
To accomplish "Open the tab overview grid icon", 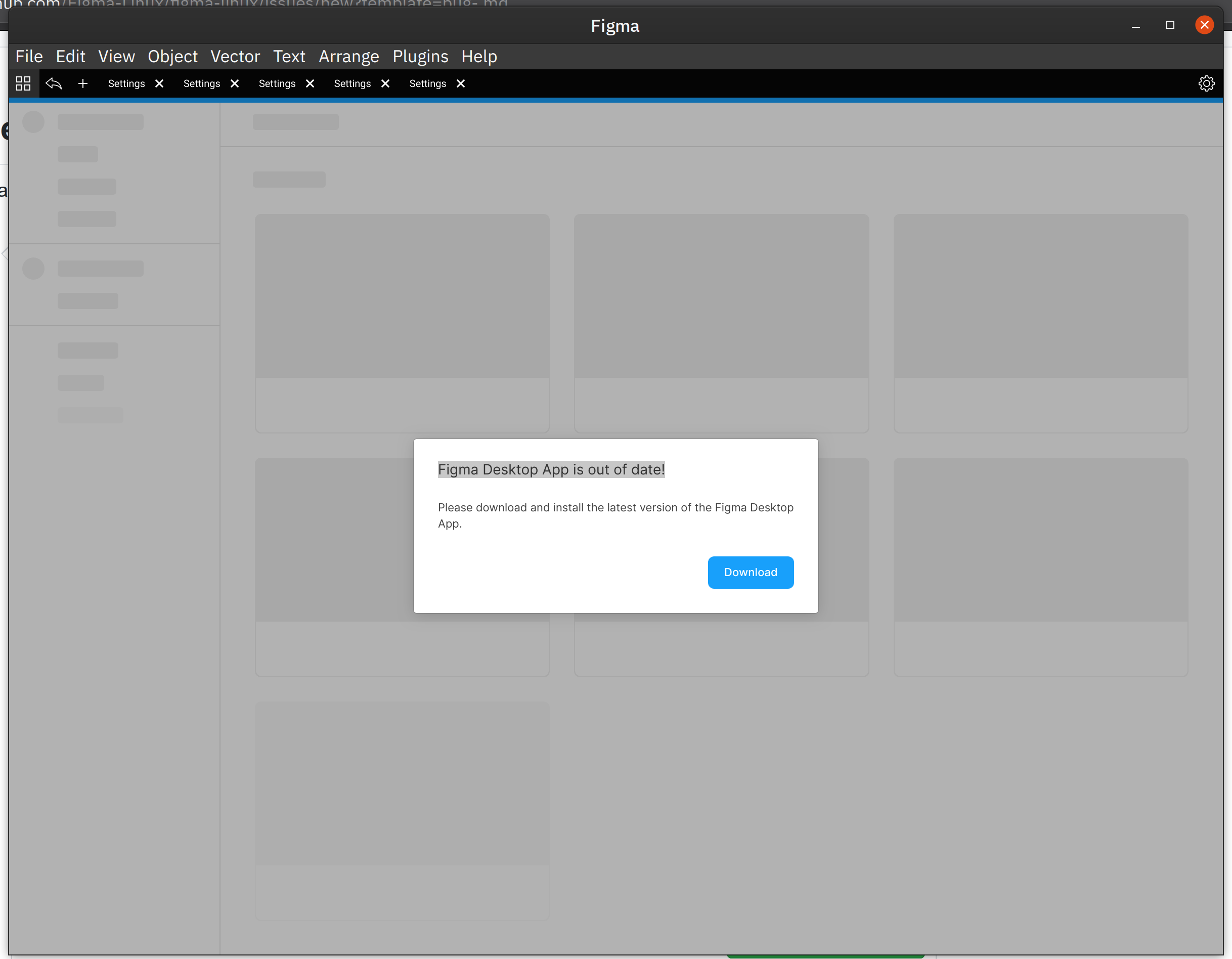I will [x=23, y=83].
